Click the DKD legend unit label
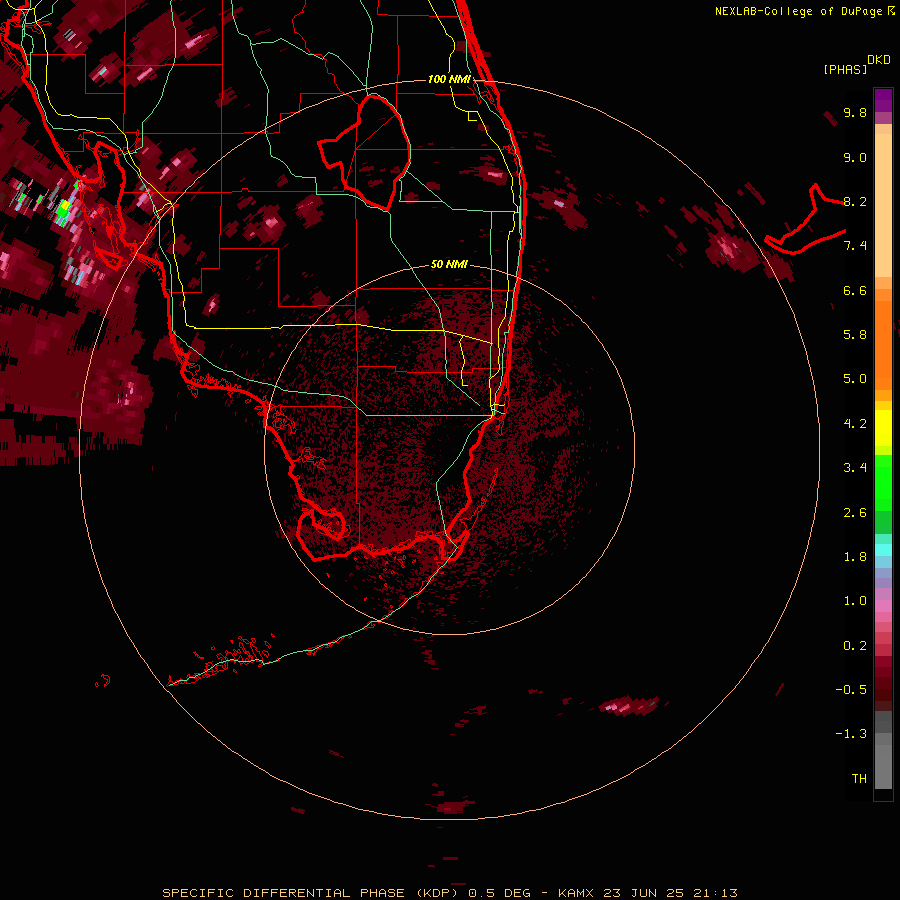 879,60
